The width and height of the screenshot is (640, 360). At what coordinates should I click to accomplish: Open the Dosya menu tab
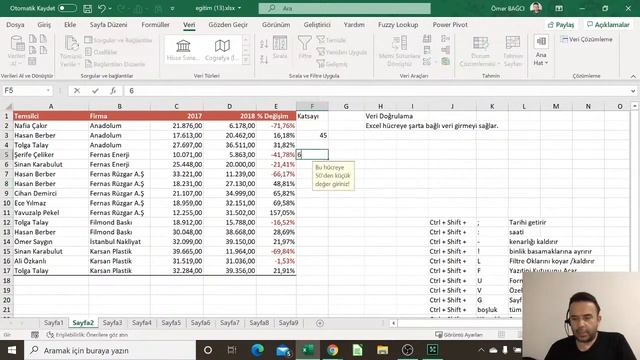pyautogui.click(x=16, y=24)
